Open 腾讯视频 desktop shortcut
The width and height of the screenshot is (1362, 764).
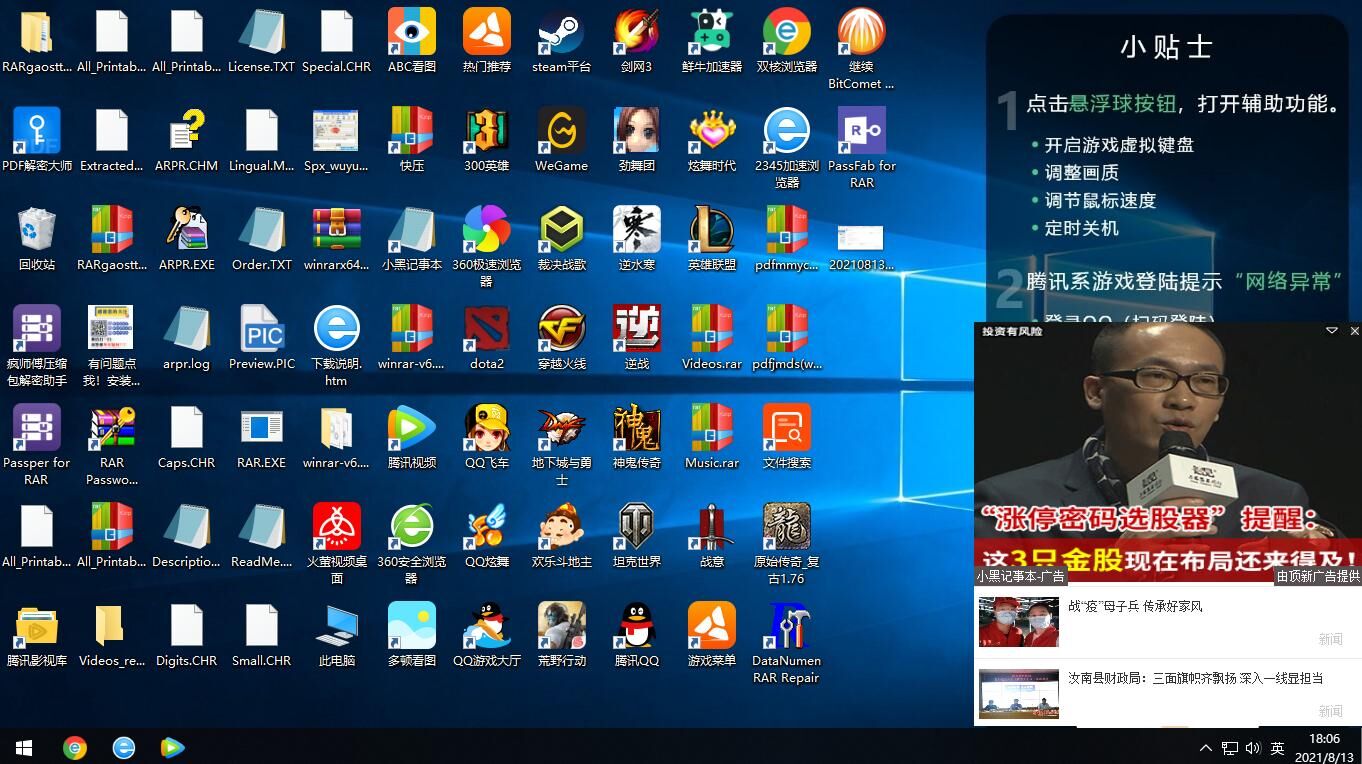411,429
